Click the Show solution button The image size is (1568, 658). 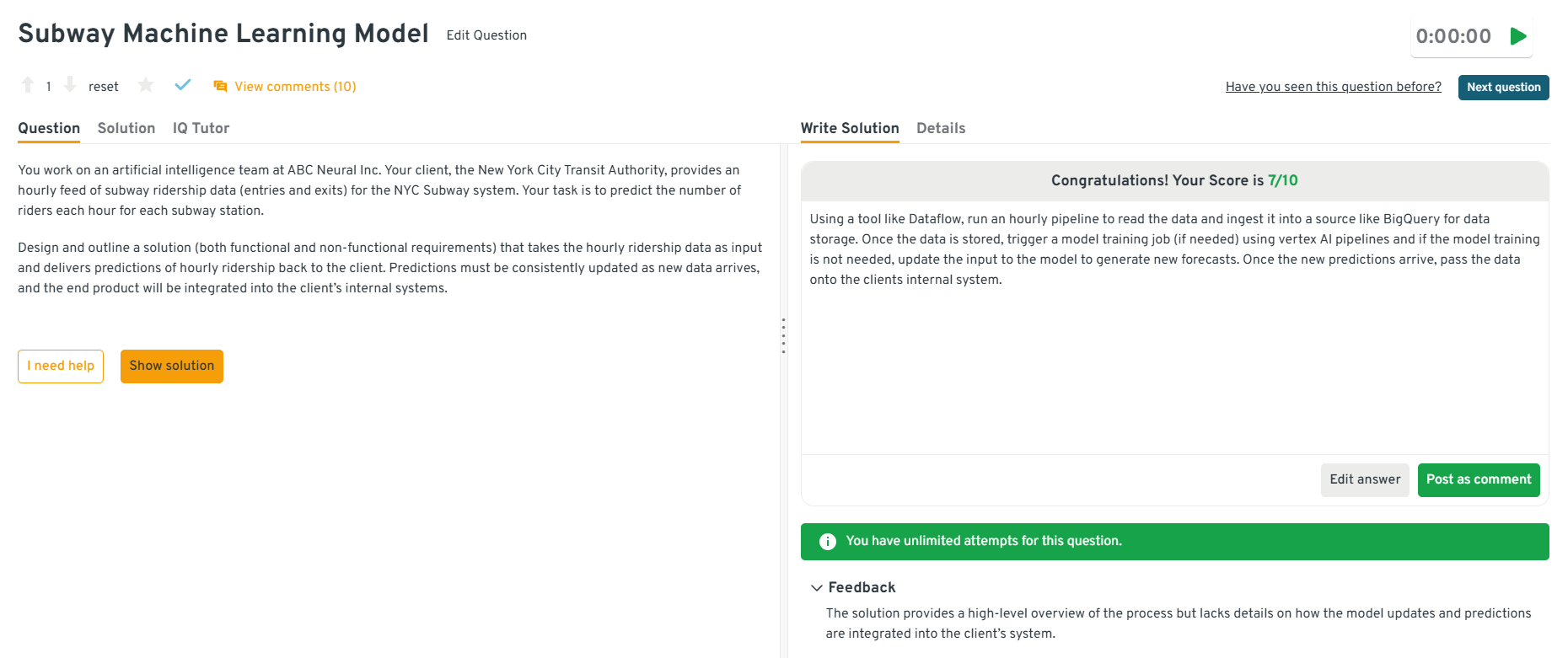pyautogui.click(x=172, y=366)
